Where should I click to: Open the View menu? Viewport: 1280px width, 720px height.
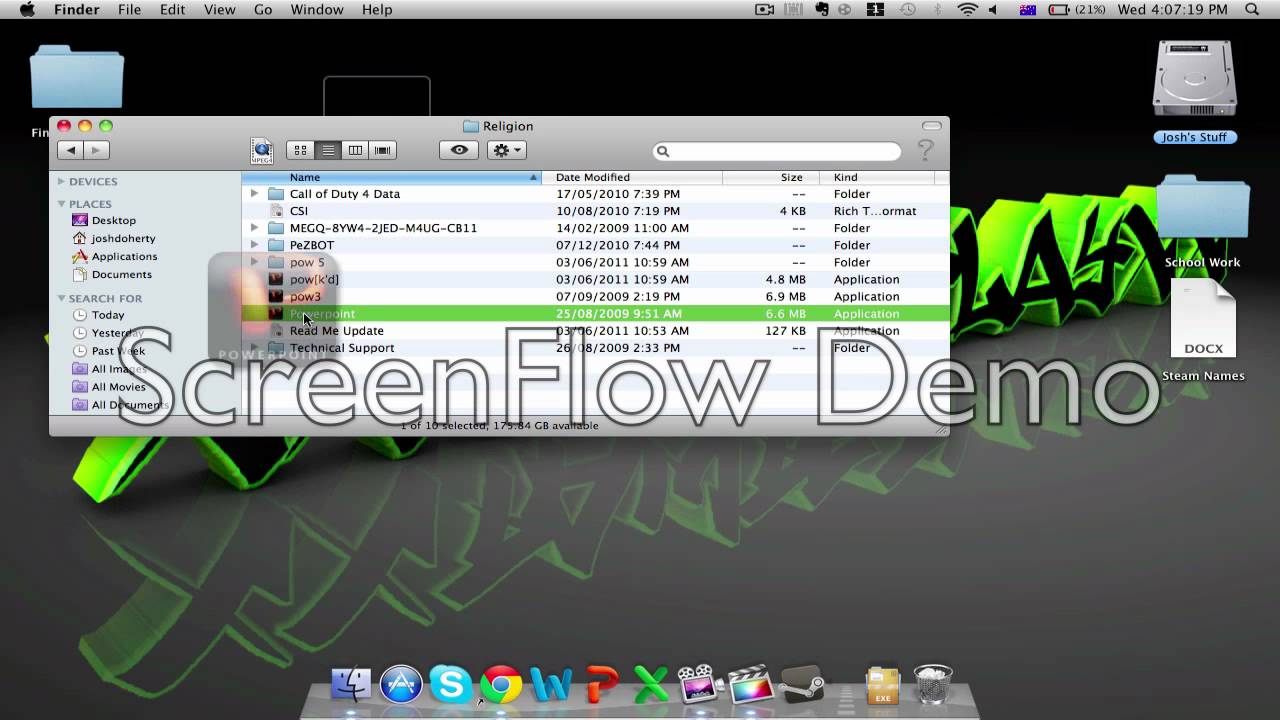(220, 9)
